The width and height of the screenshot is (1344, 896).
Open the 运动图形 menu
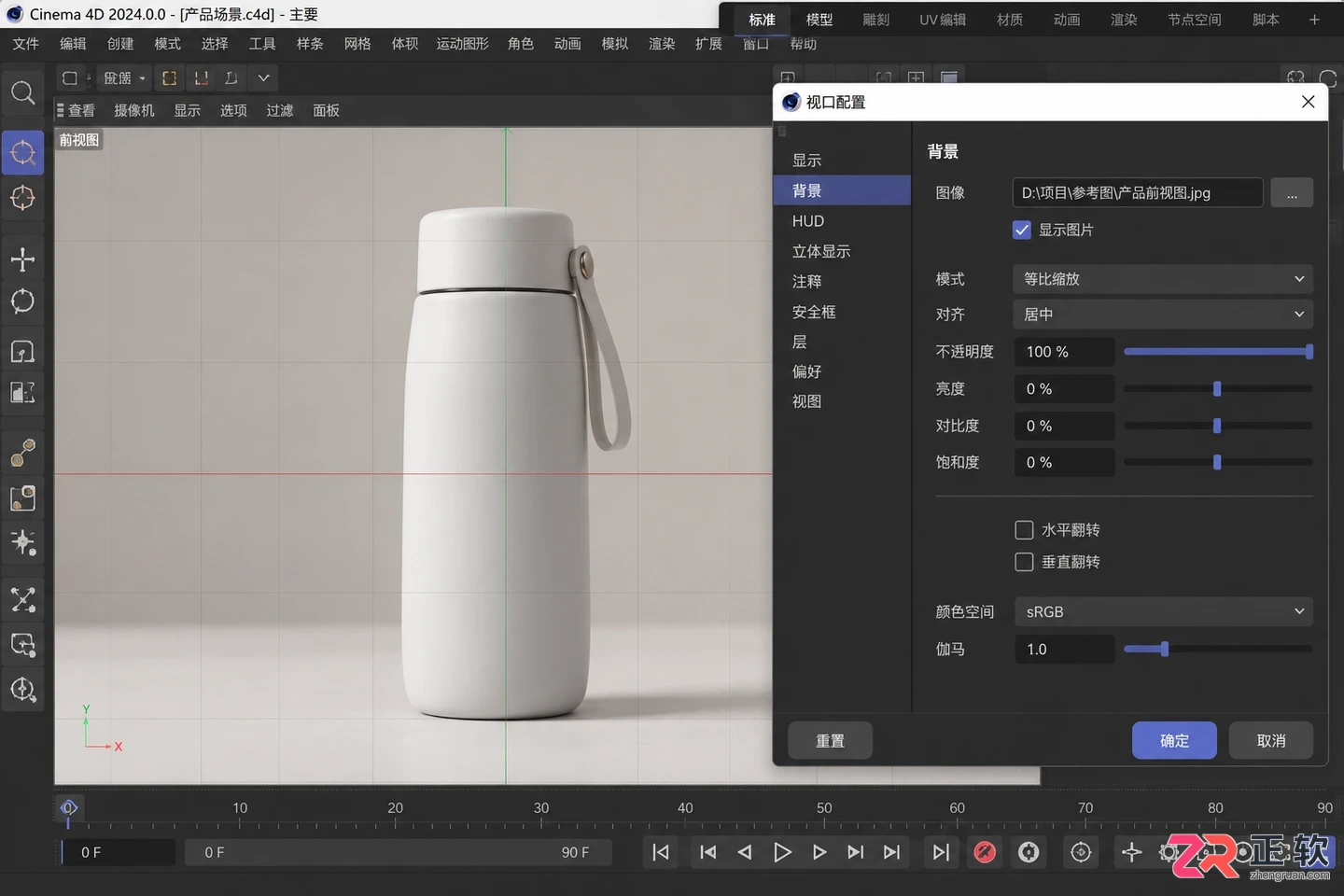click(463, 44)
